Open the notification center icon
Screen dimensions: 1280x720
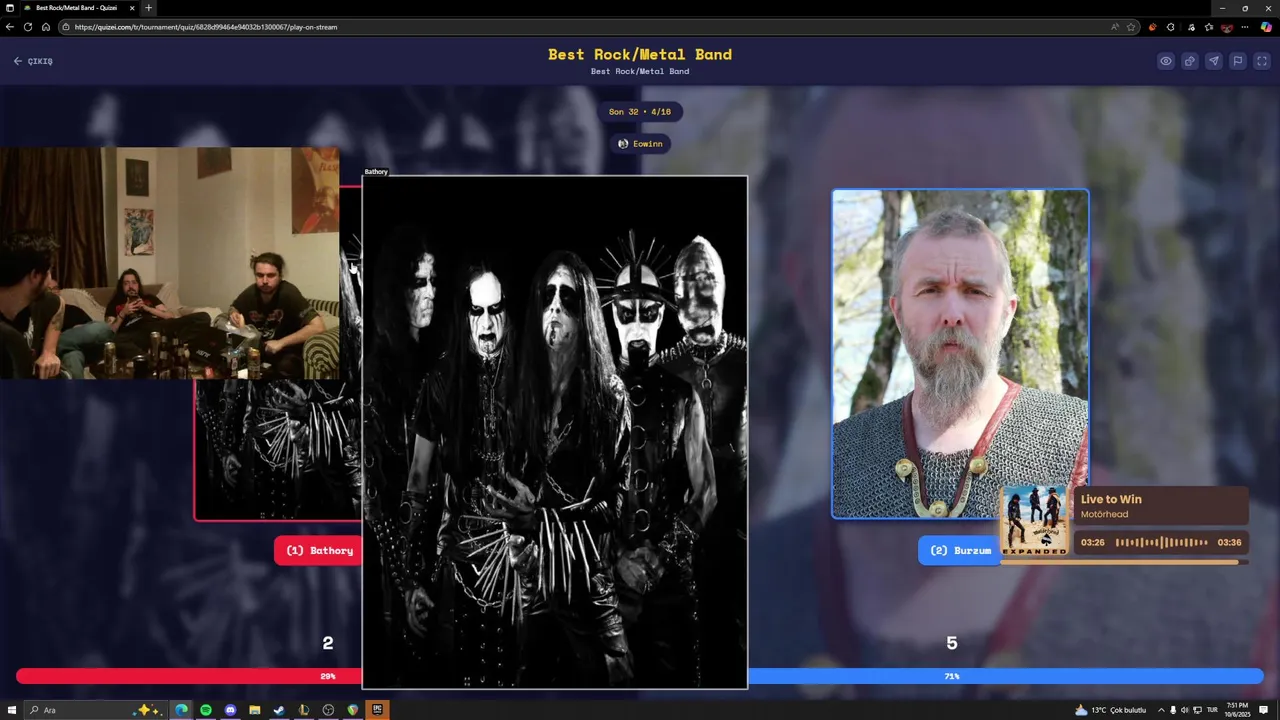(1264, 710)
